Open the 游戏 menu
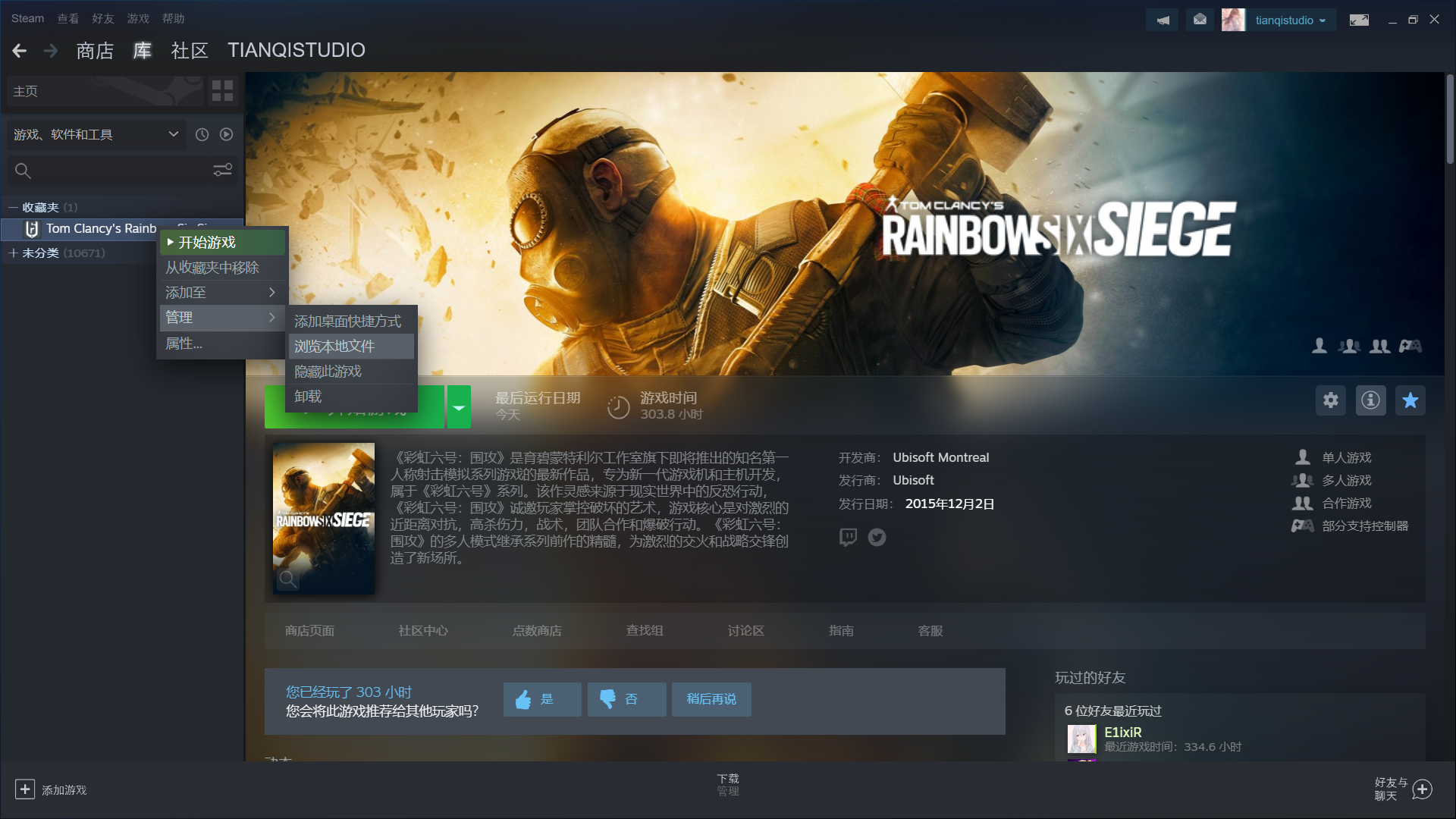 pos(138,18)
